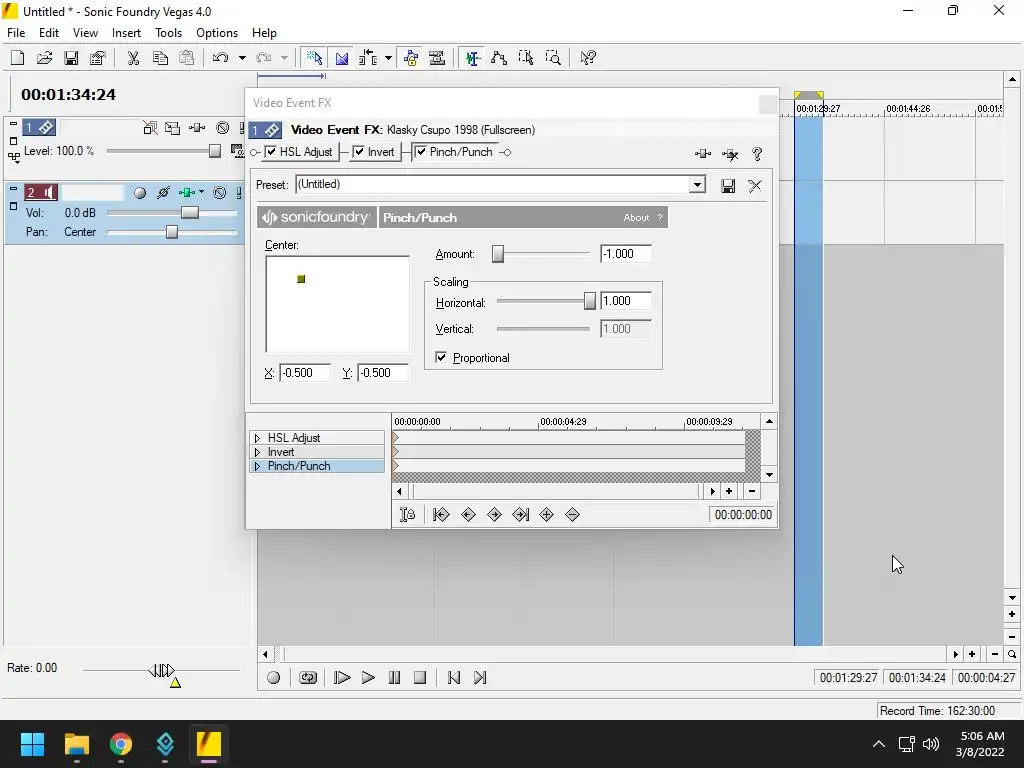Click the Pause button in transport
1024x768 pixels.
coord(394,678)
